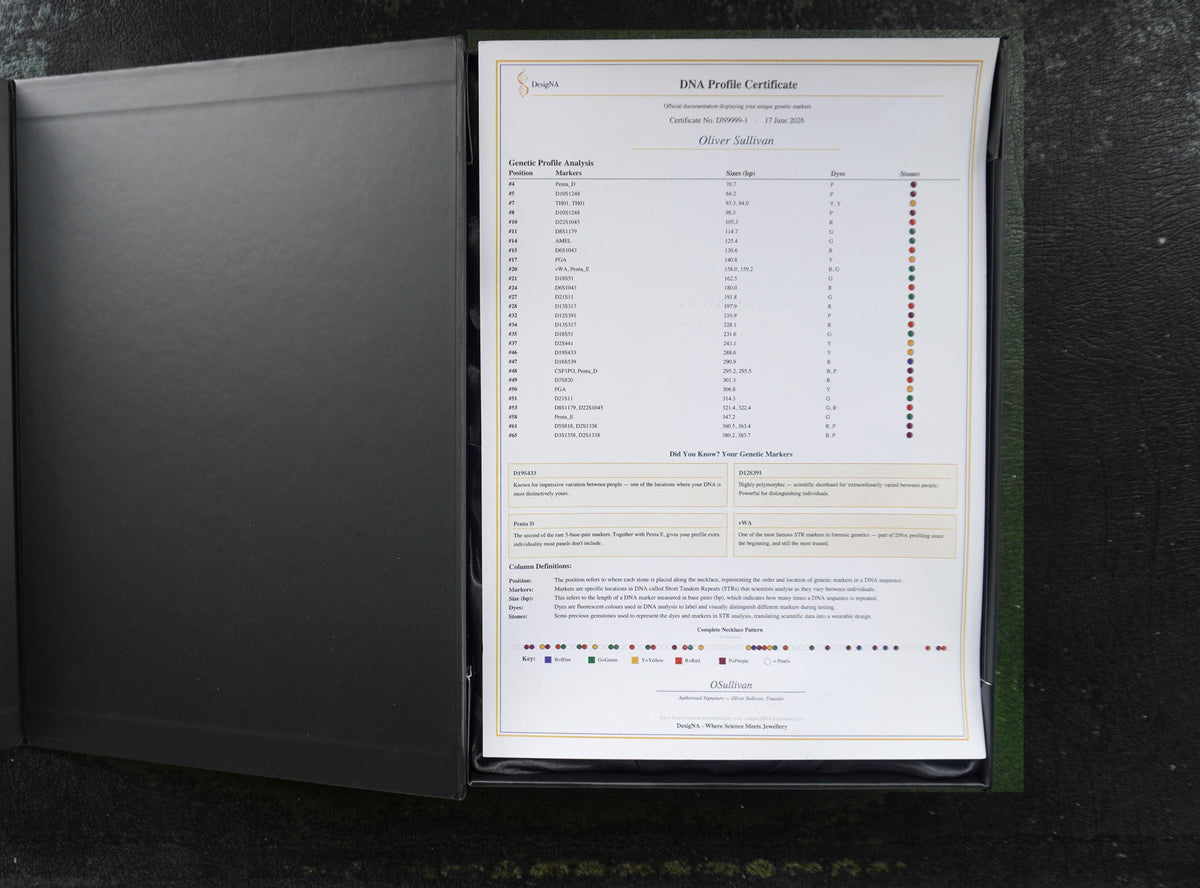Click the purple stone dot in row #4

coord(913,185)
